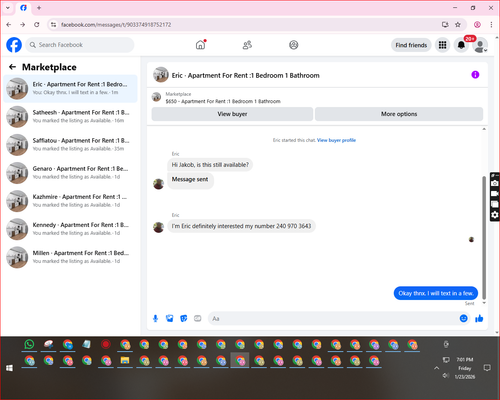This screenshot has height=400, width=500.
Task: Click the Aa message input field
Action: (333, 318)
